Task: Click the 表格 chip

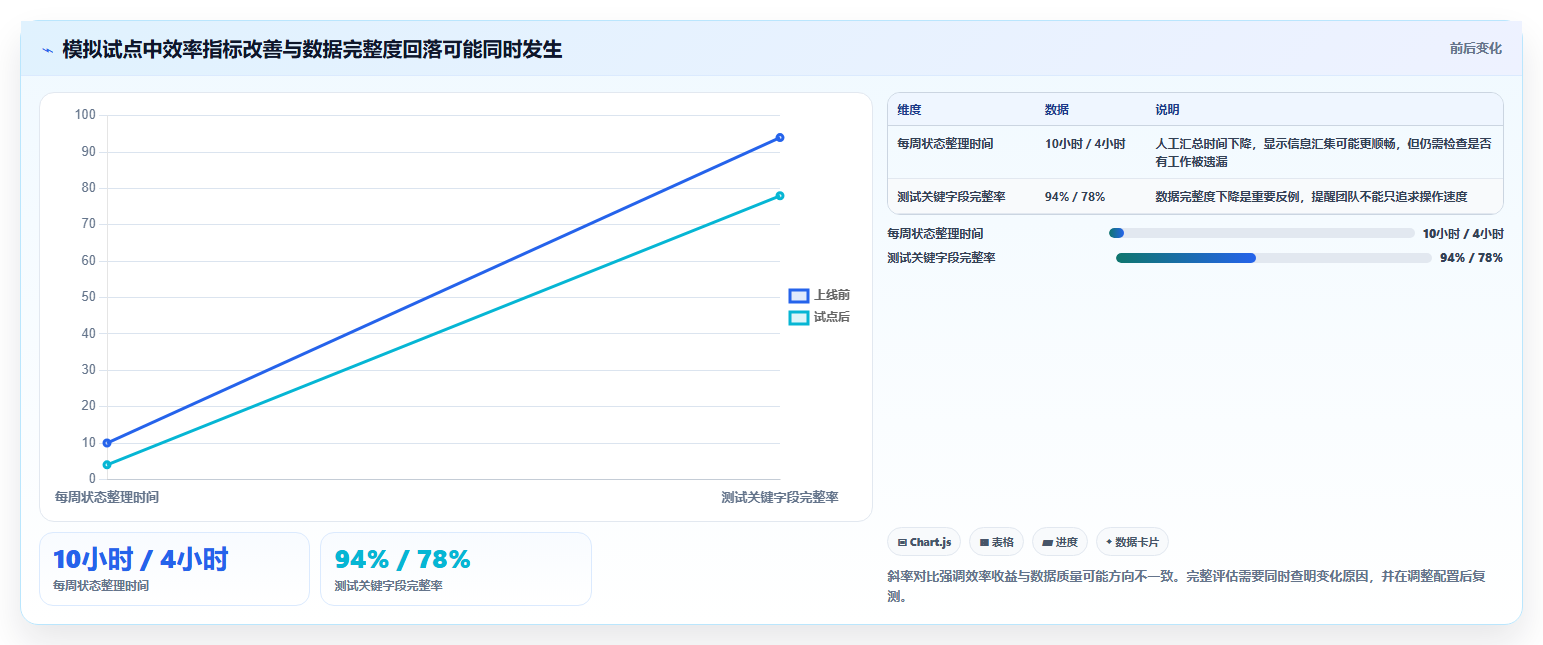Action: point(996,542)
